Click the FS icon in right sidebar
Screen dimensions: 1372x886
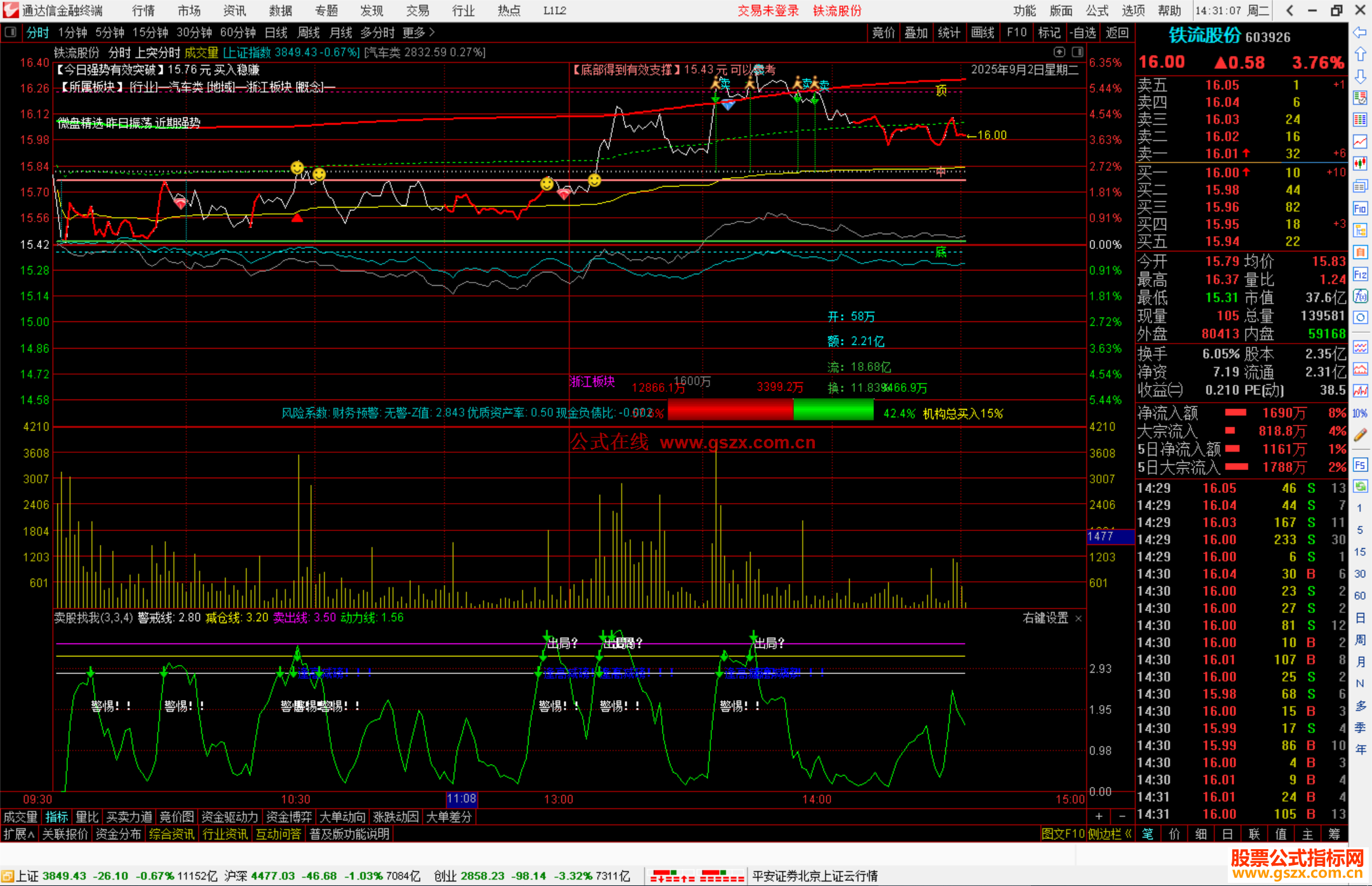(x=1360, y=464)
